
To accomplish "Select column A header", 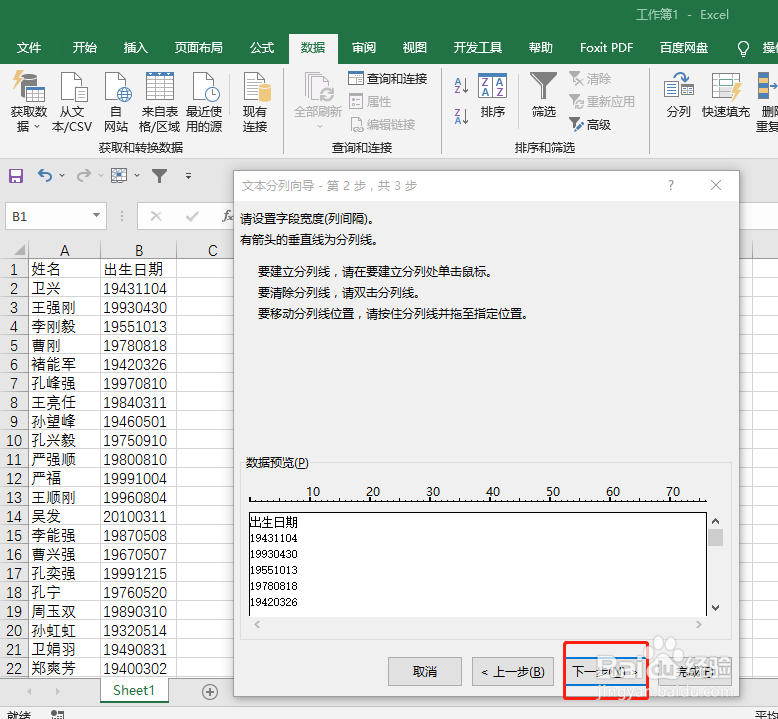I will [65, 250].
